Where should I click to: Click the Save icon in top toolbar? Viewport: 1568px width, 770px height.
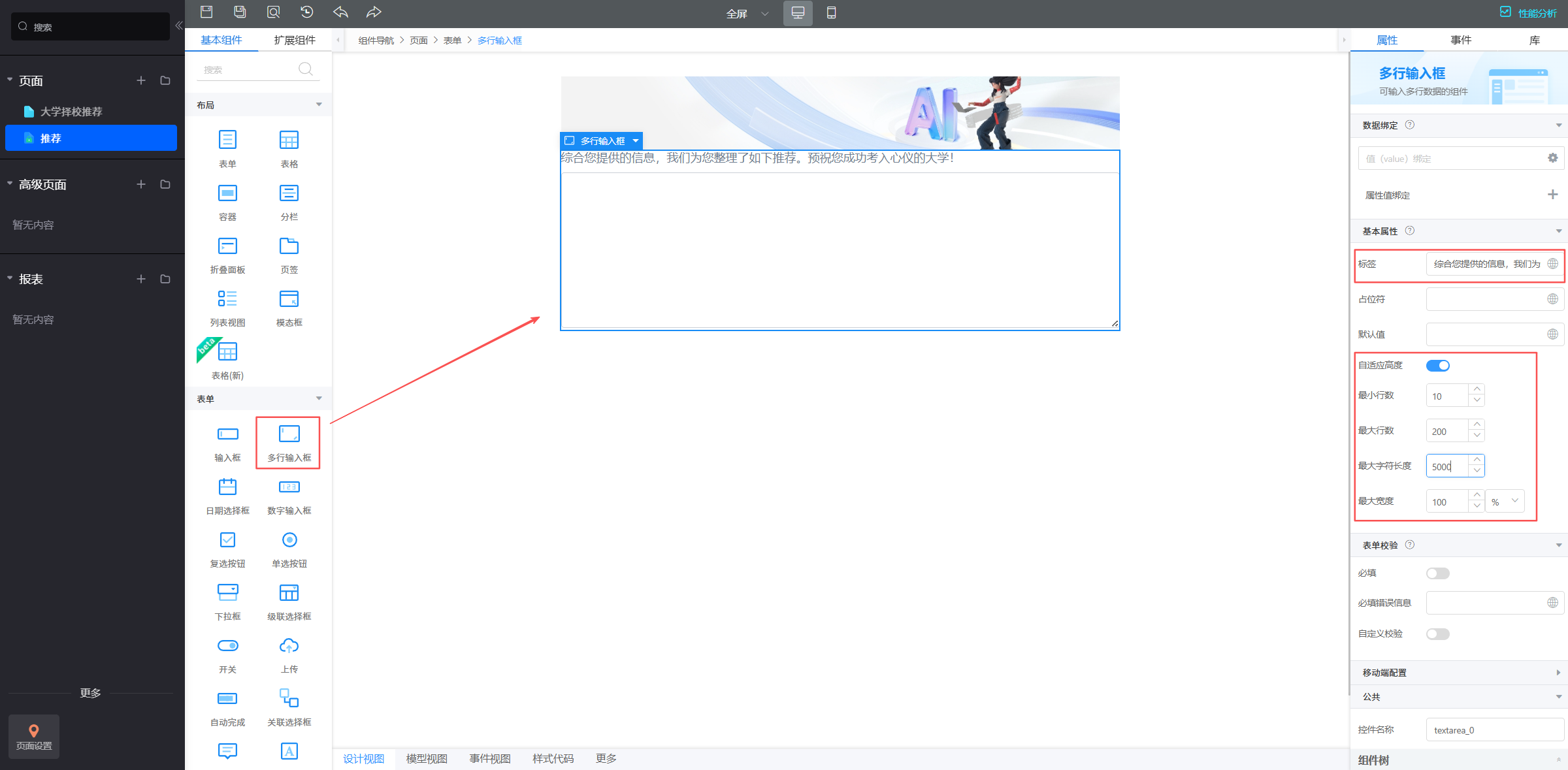(x=206, y=12)
